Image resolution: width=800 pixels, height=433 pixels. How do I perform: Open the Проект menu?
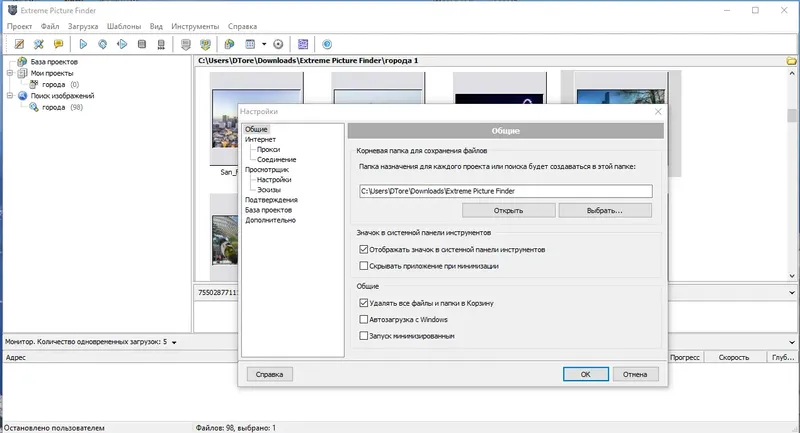pos(19,27)
